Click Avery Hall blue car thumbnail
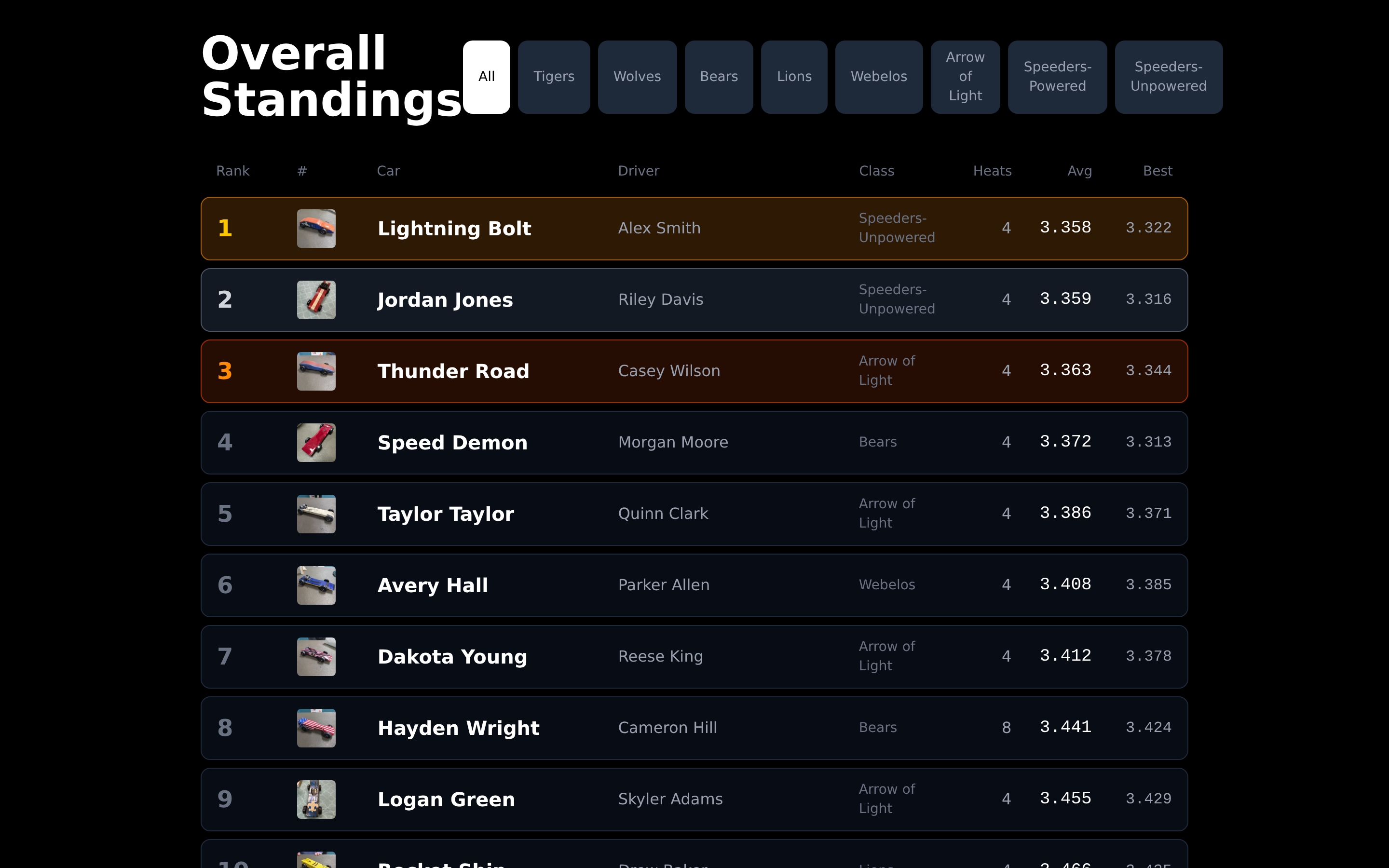The image size is (1389, 868). point(316,585)
